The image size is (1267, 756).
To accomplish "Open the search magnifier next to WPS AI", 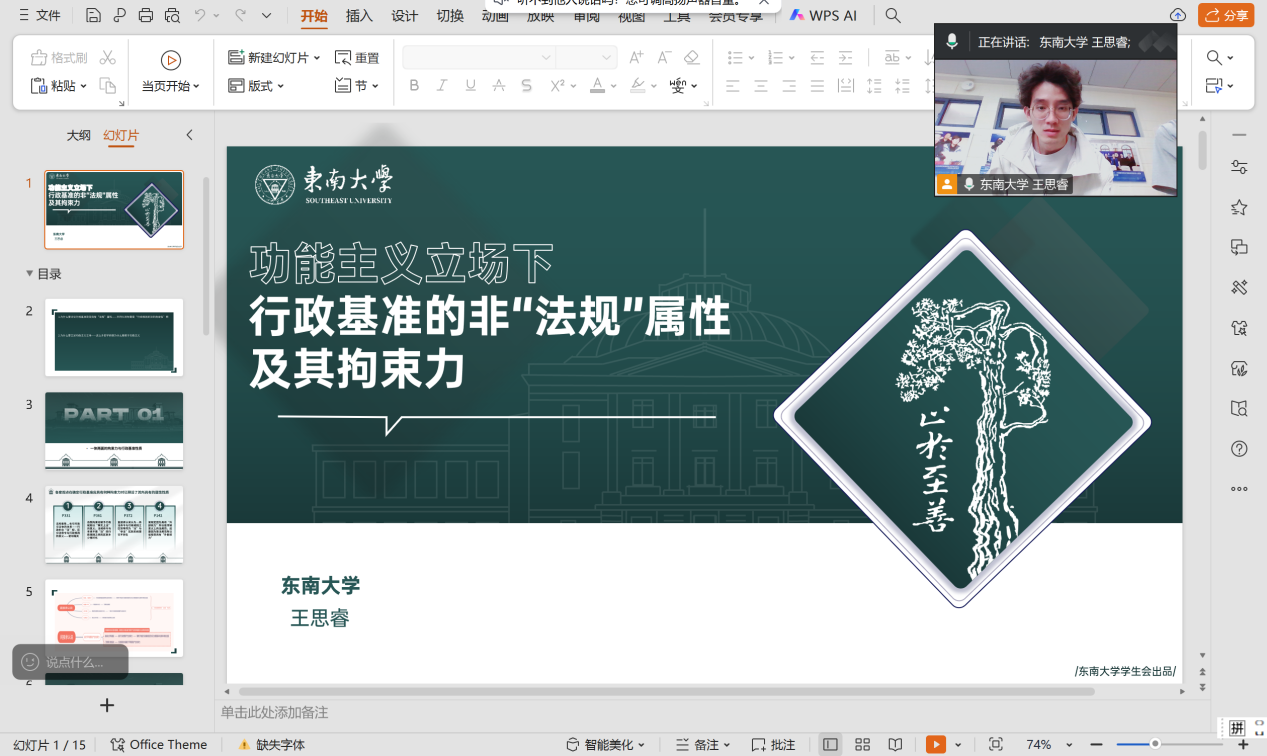I will (893, 15).
